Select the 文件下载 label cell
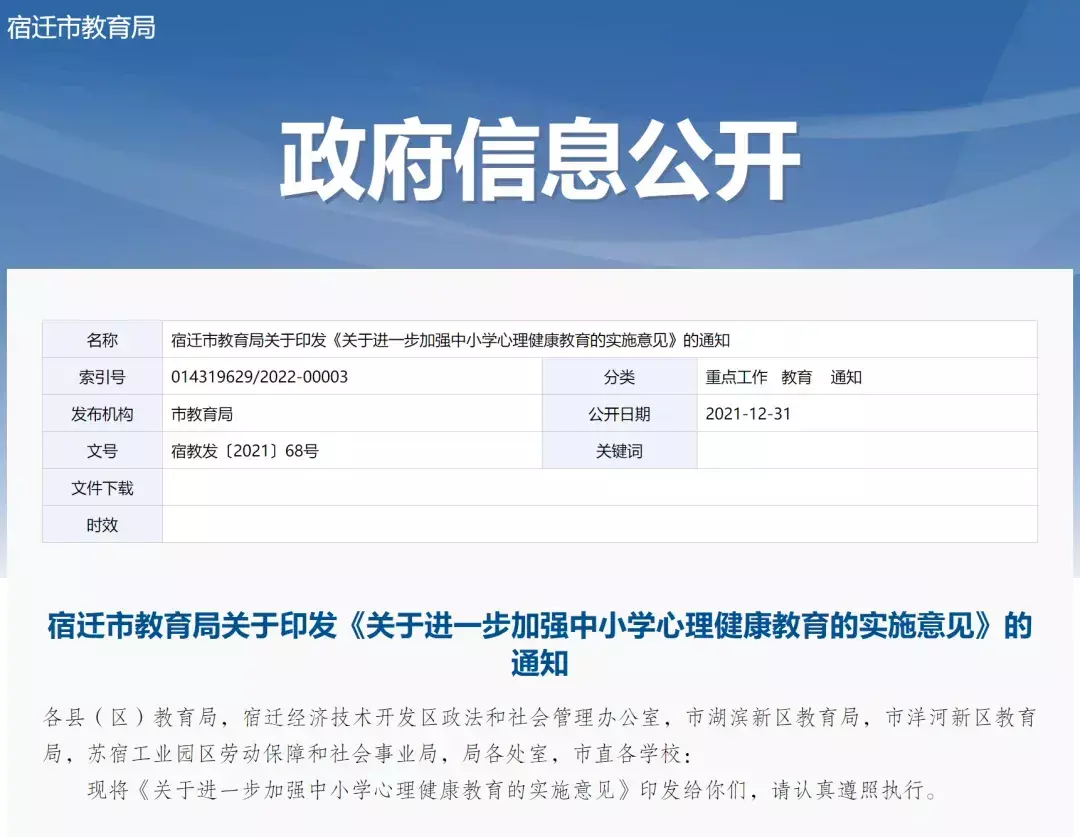The image size is (1080, 837). tap(102, 488)
